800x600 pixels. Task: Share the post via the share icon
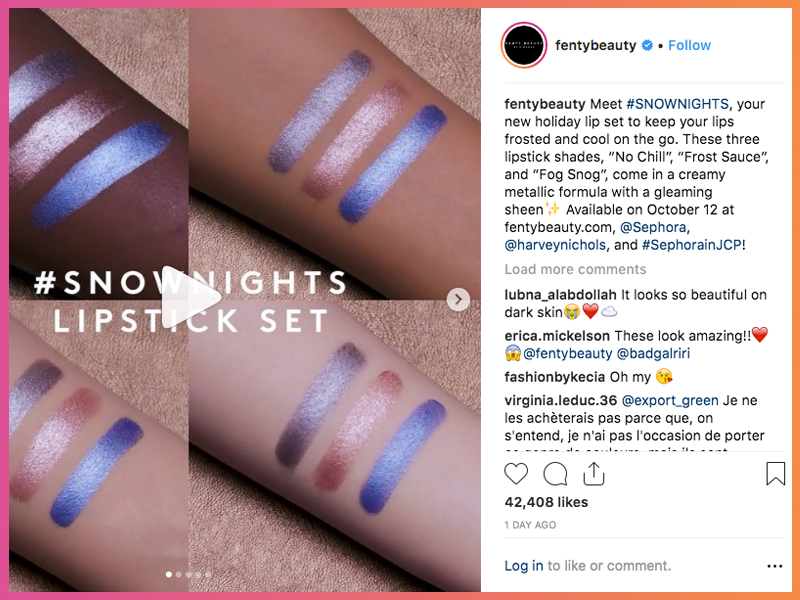click(594, 473)
